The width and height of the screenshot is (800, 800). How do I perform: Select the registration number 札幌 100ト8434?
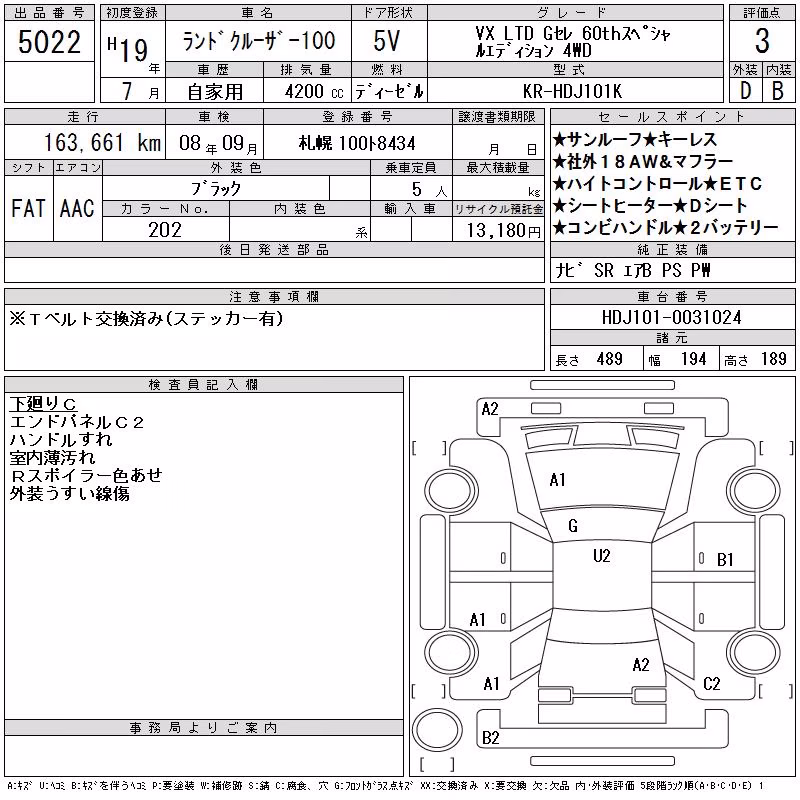[357, 143]
